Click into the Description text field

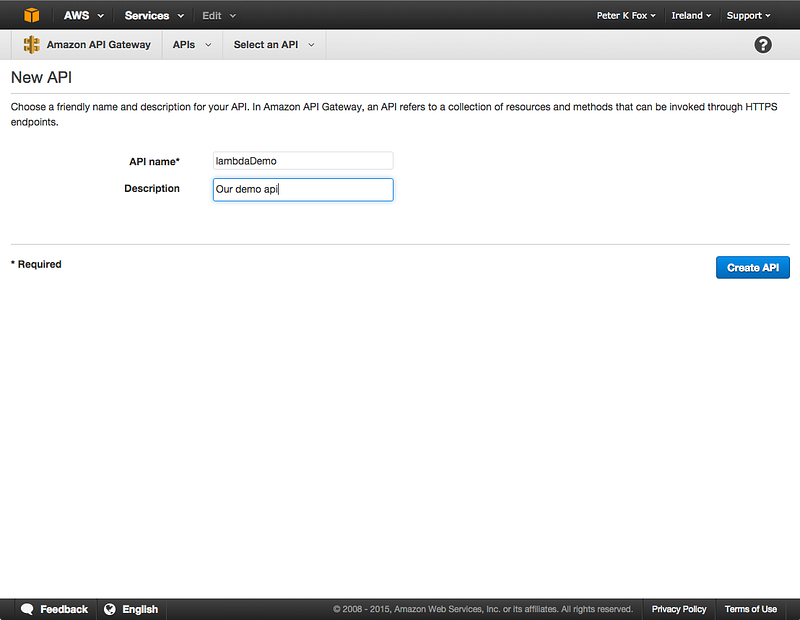[x=303, y=189]
